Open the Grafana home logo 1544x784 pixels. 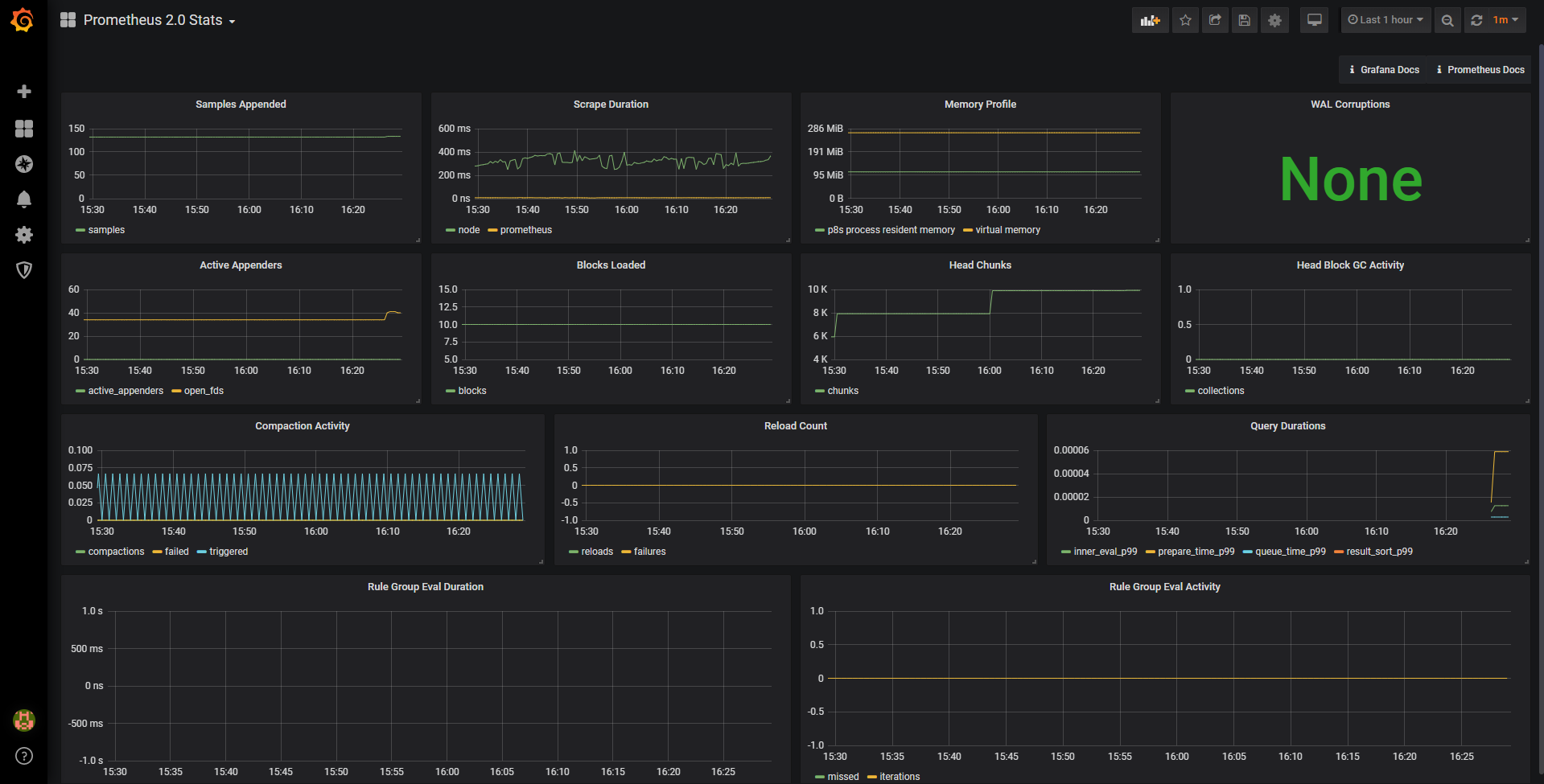tap(23, 20)
